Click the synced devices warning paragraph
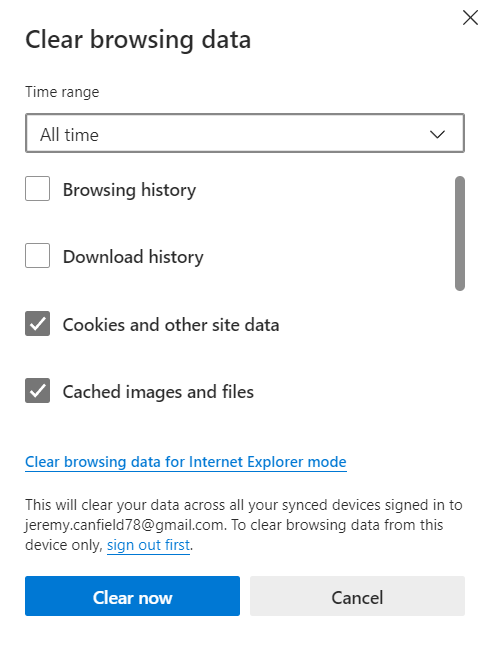The width and height of the screenshot is (492, 645). pos(244,525)
